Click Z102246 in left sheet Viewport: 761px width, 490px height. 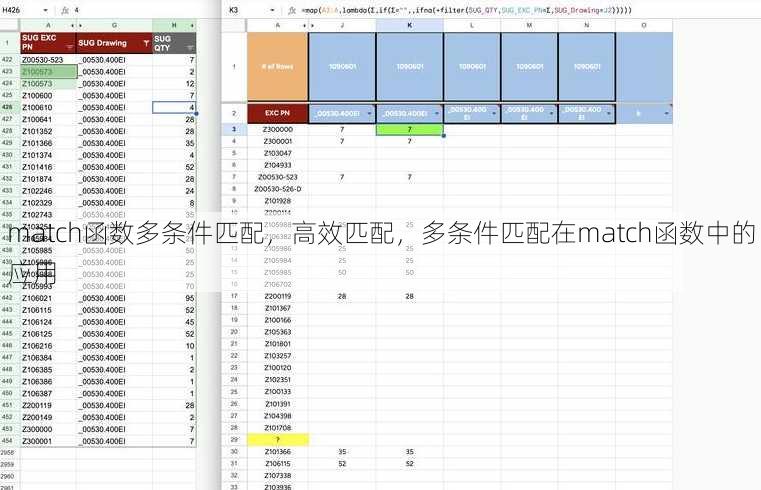point(37,191)
